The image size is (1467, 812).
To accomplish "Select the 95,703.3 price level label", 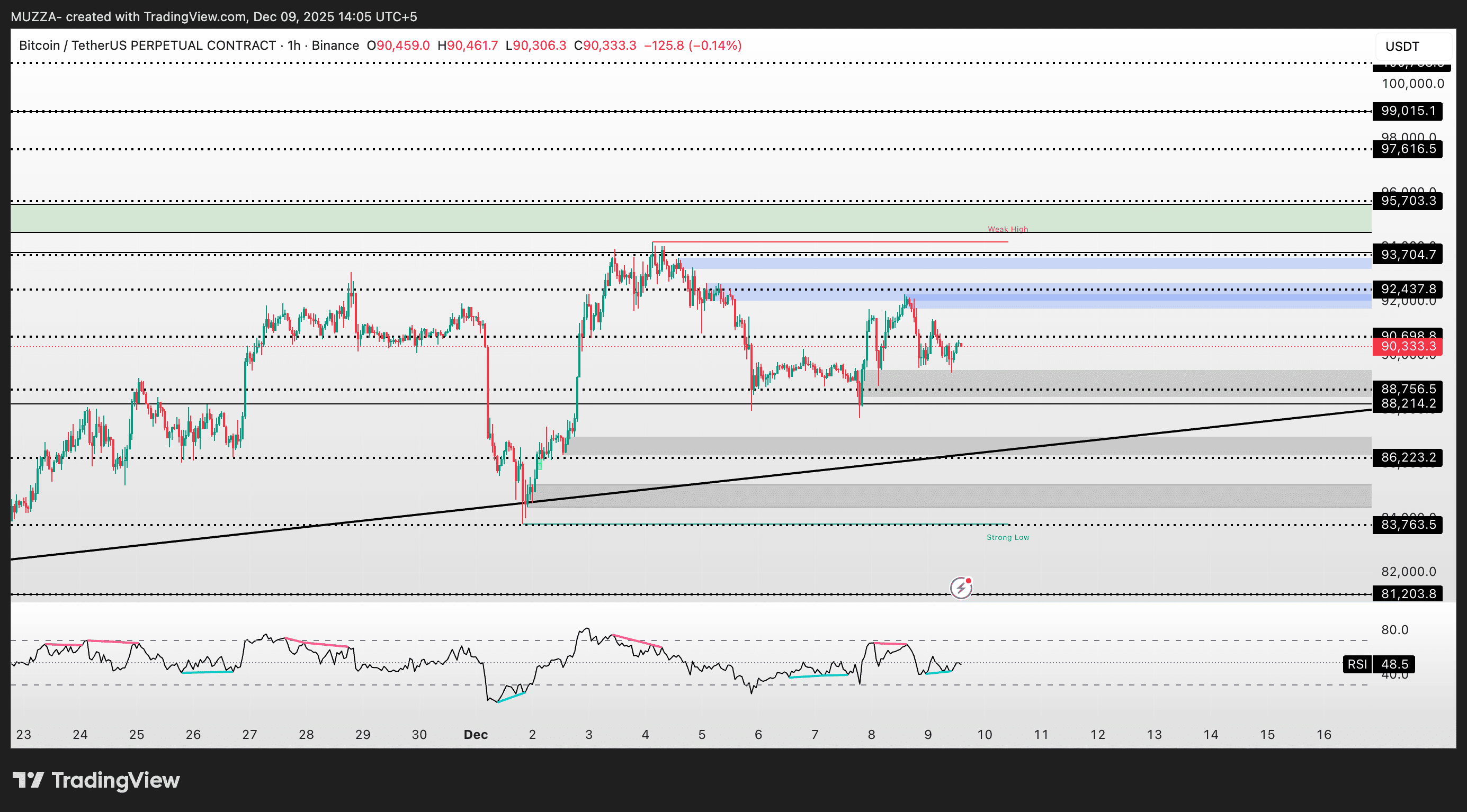I will pos(1408,200).
